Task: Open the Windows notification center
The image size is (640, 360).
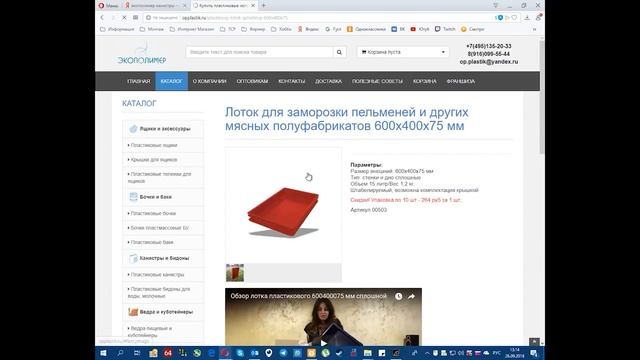Action: pos(534,353)
